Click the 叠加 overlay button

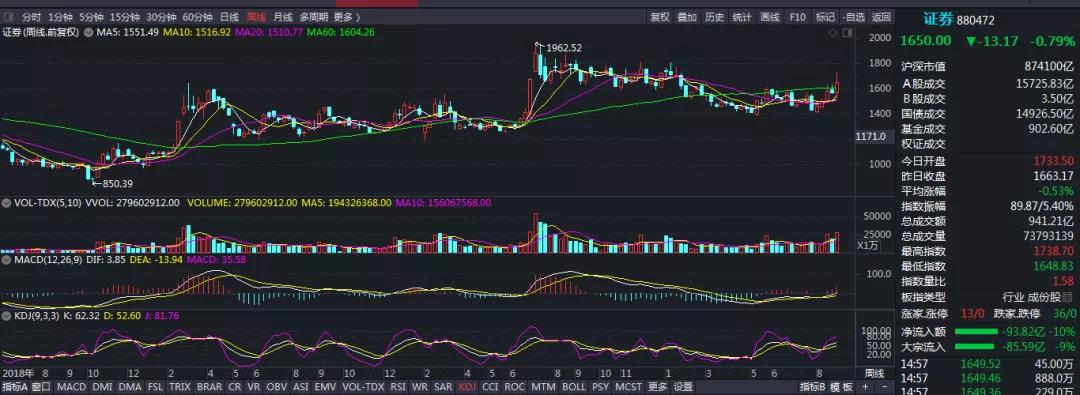tap(687, 17)
